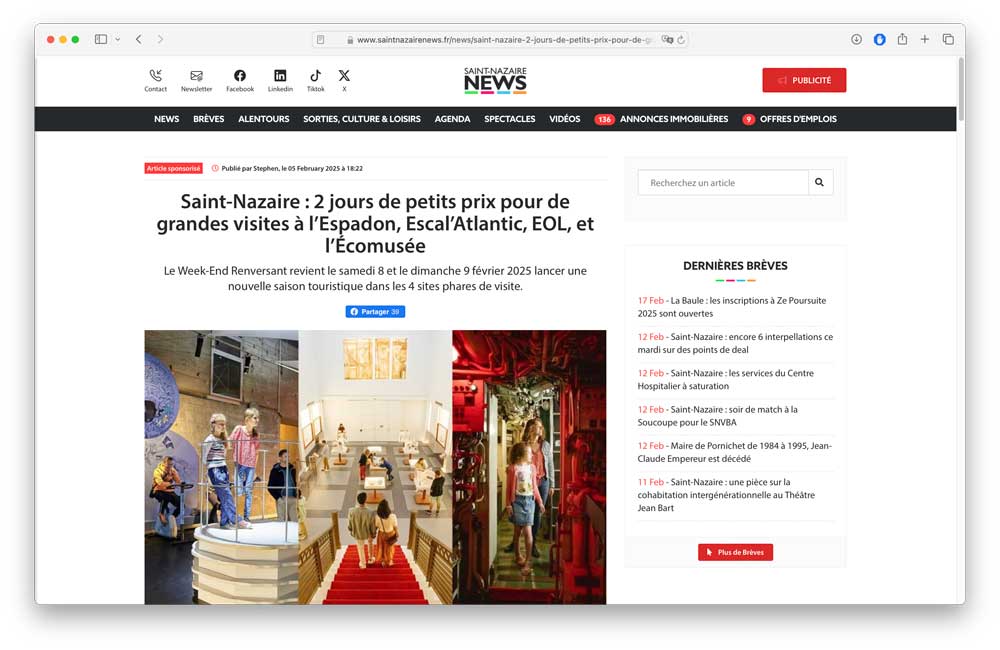The height and width of the screenshot is (650, 1000).
Task: Open the Tiktok icon link
Action: [315, 77]
